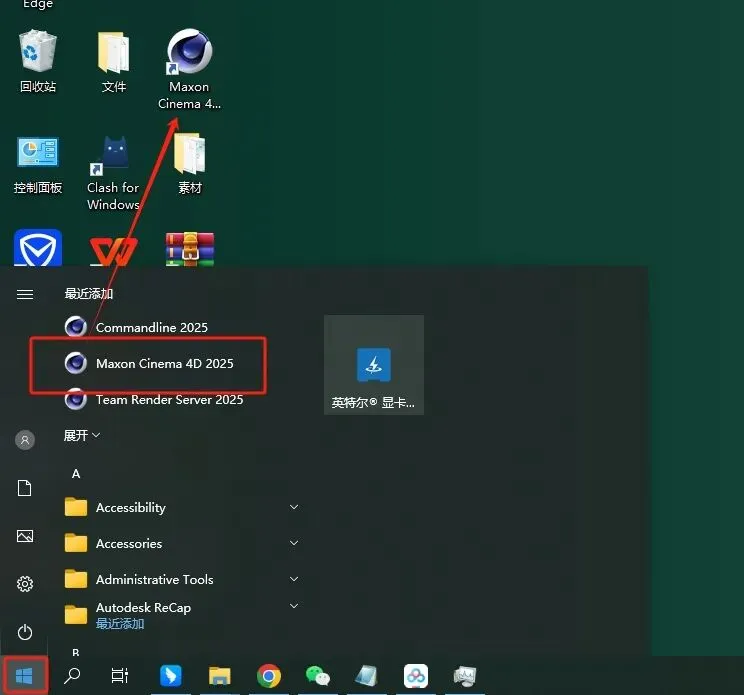Expand the Accessories folder chevron

pos(294,543)
